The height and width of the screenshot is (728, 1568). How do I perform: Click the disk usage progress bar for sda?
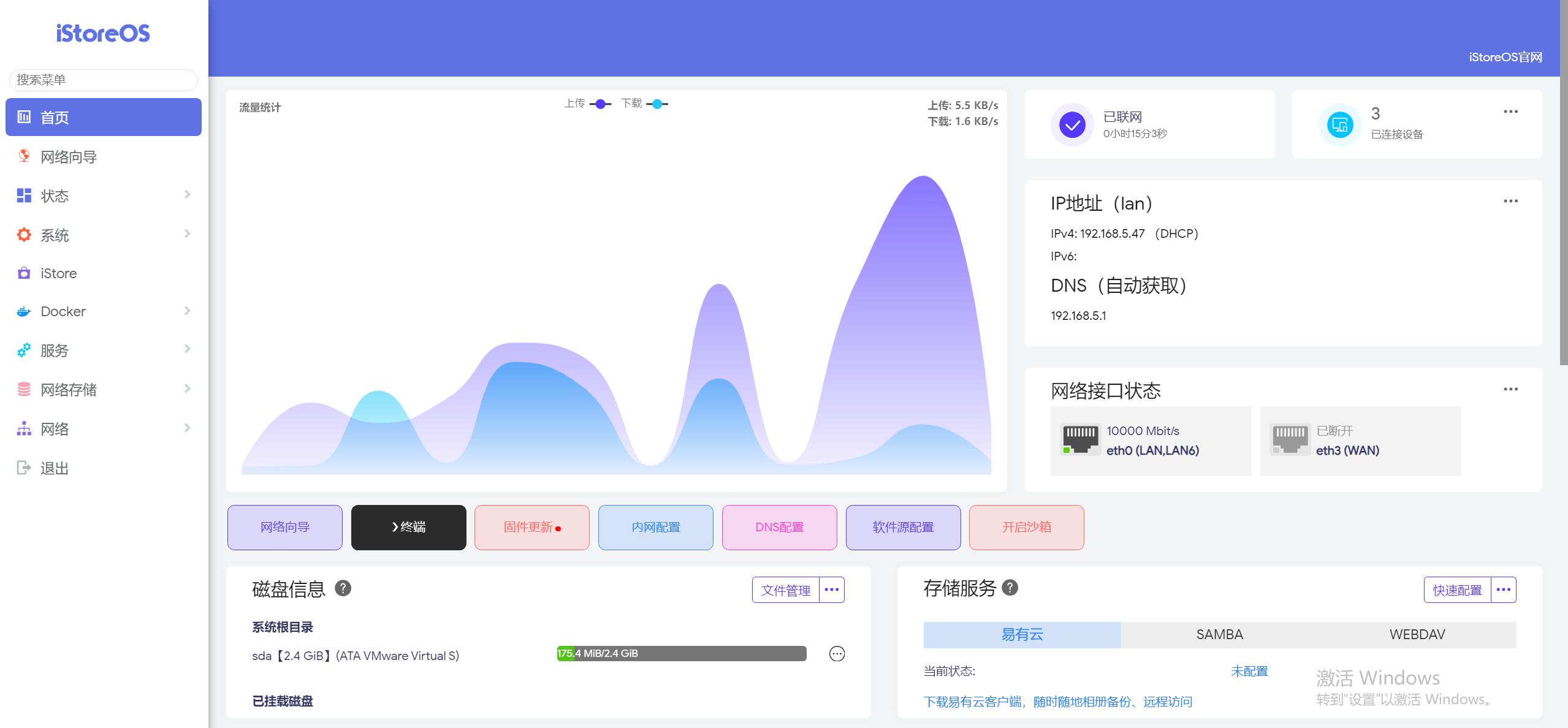682,653
